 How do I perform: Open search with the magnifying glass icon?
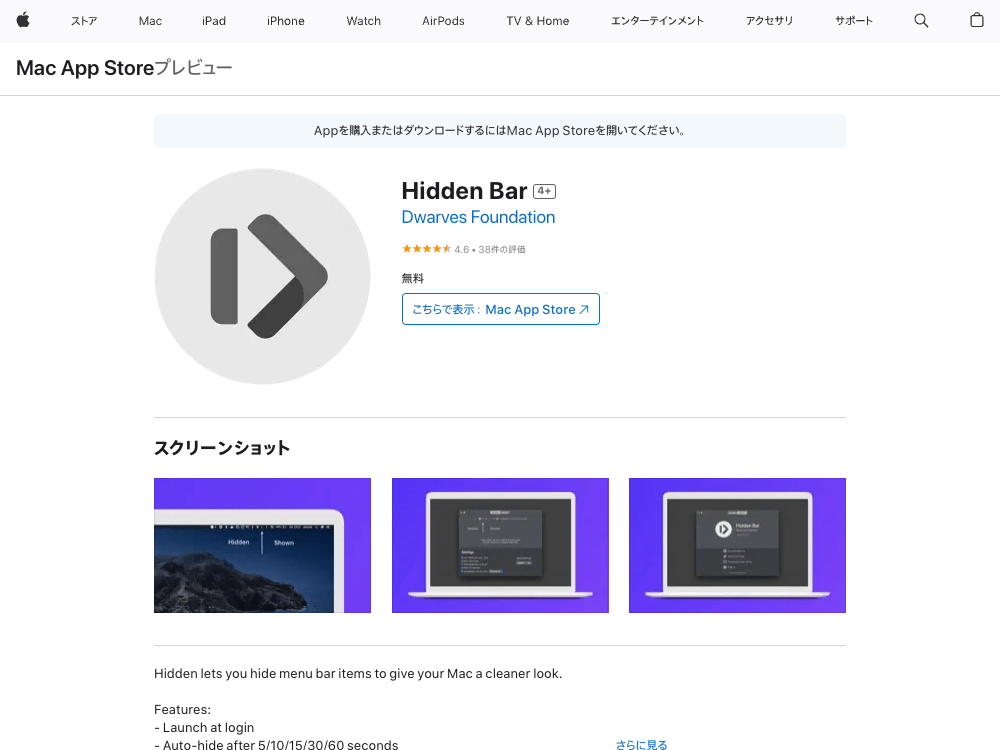pos(920,20)
